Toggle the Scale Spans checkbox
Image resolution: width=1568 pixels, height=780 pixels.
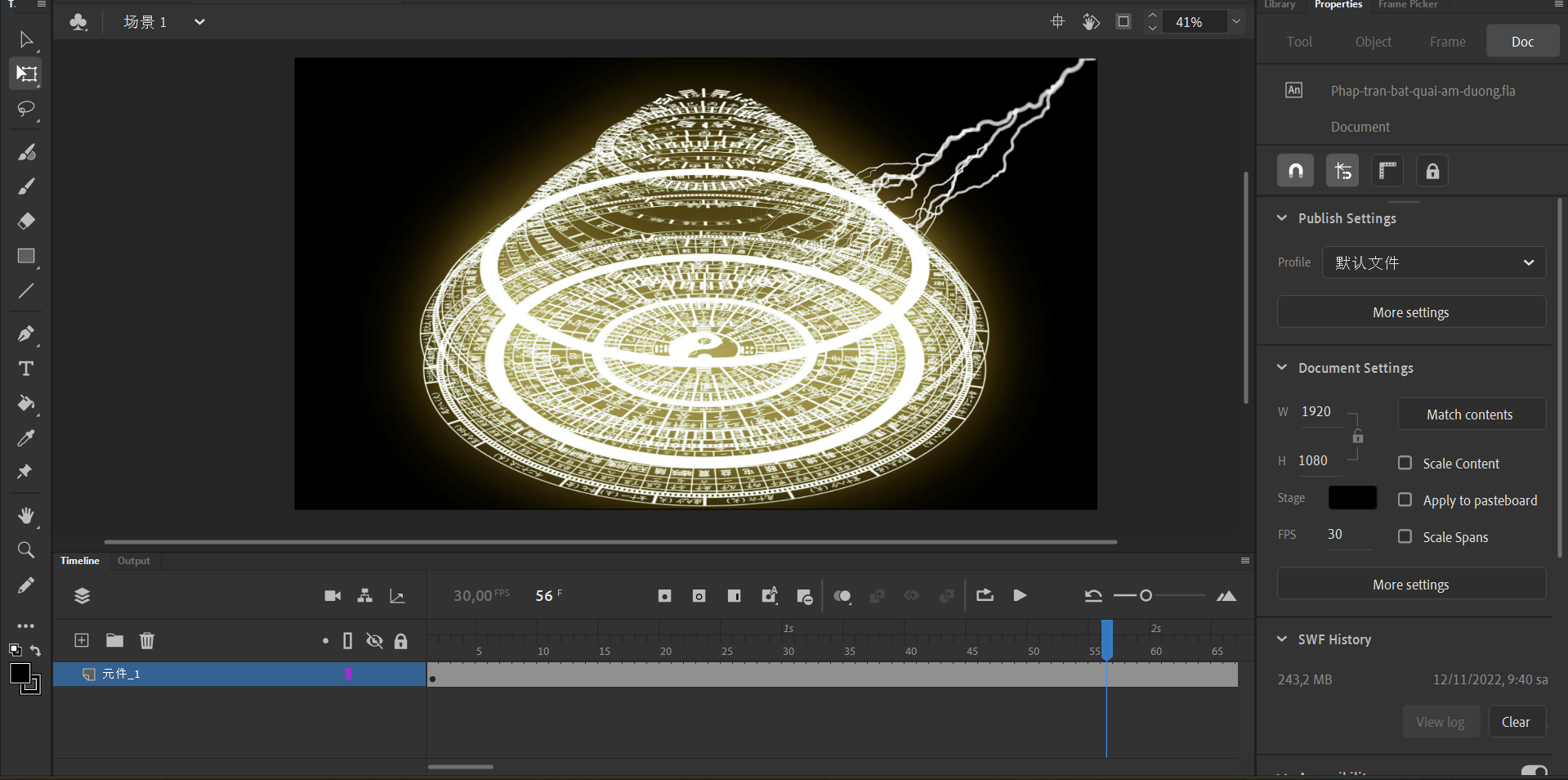[x=1405, y=536]
